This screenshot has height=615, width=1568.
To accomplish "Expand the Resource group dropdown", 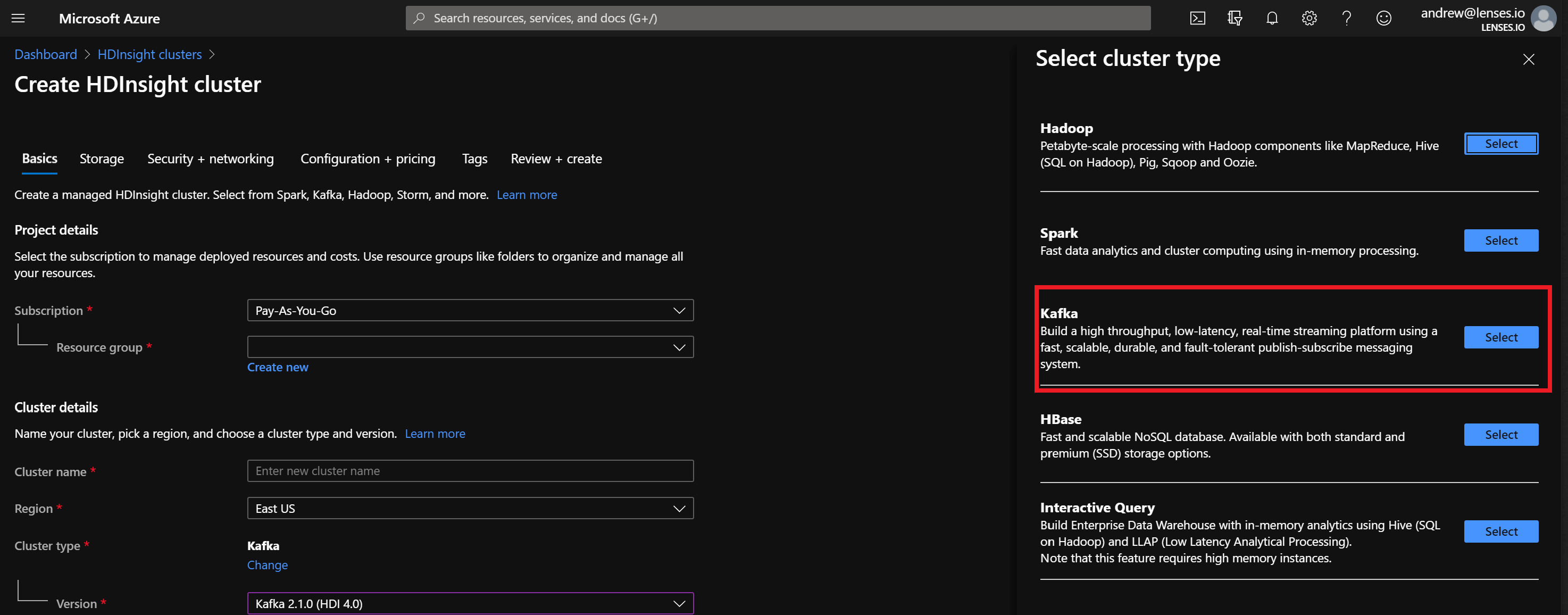I will click(470, 347).
